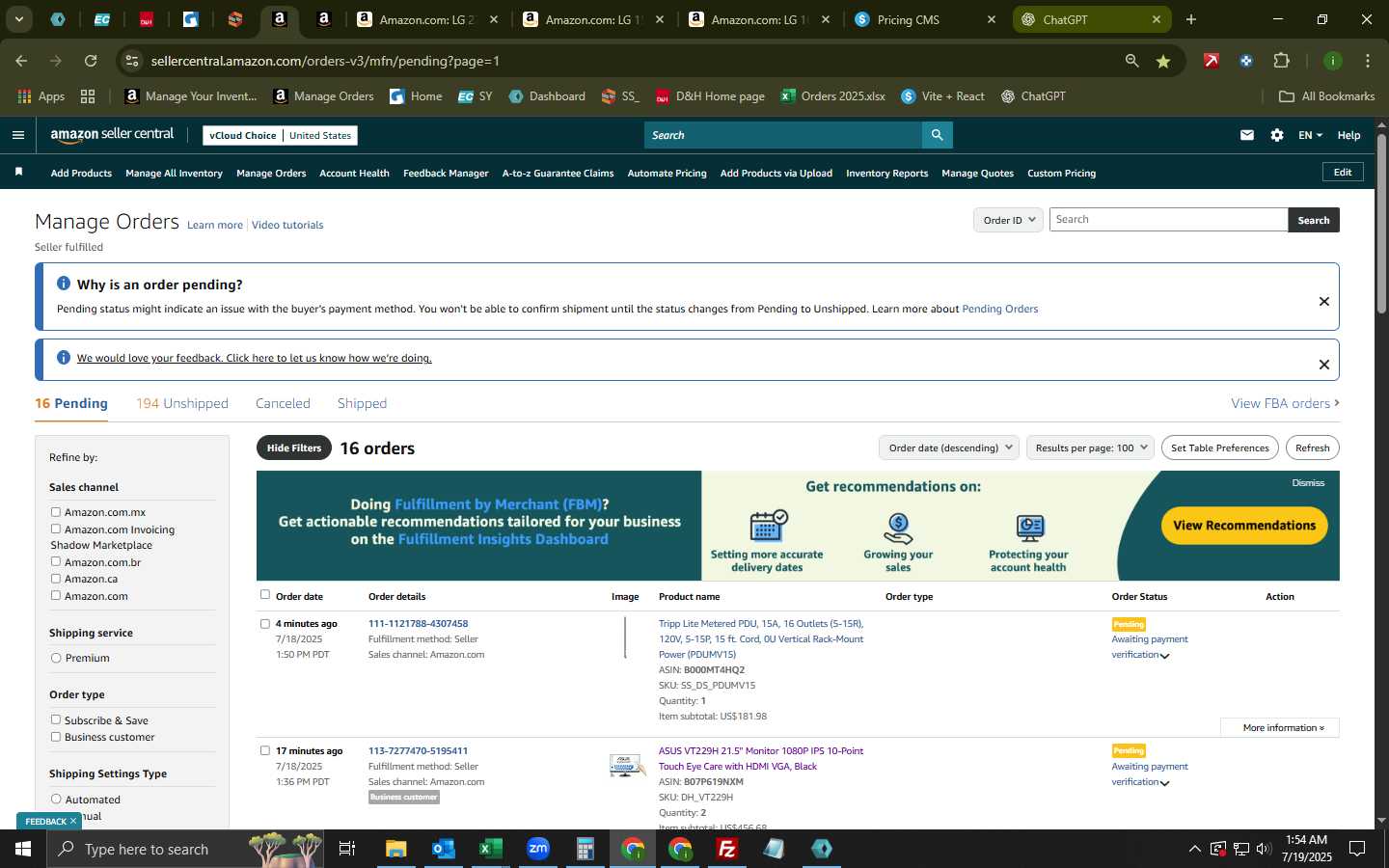Screen dimensions: 1389x868
Task: Check the Amazon.com sales channel filter
Action: (56, 595)
